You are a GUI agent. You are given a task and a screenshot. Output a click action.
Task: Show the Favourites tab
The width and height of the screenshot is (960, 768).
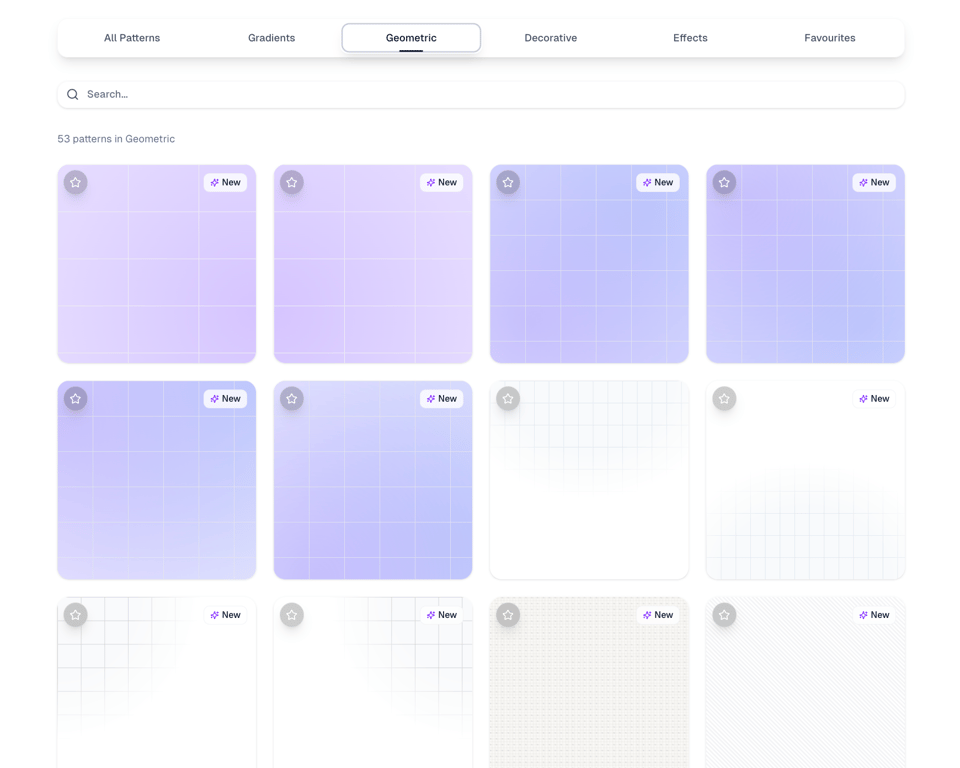pyautogui.click(x=829, y=38)
